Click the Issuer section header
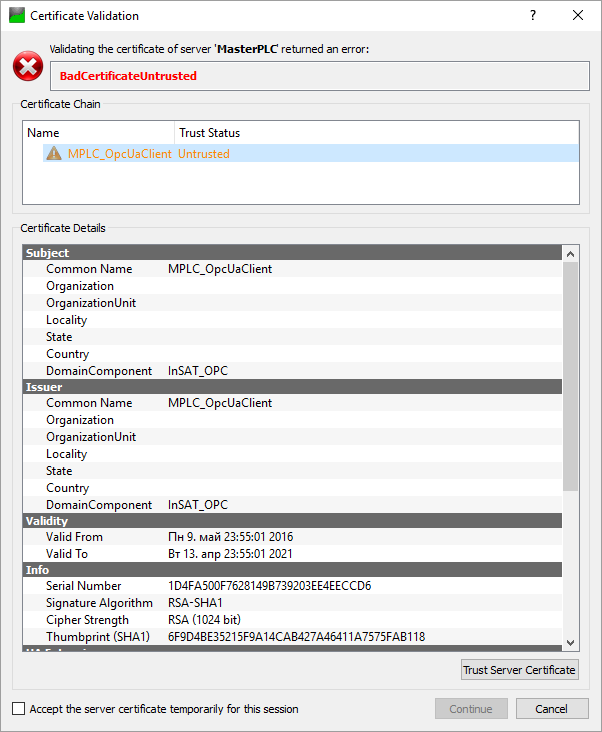 (x=292, y=387)
